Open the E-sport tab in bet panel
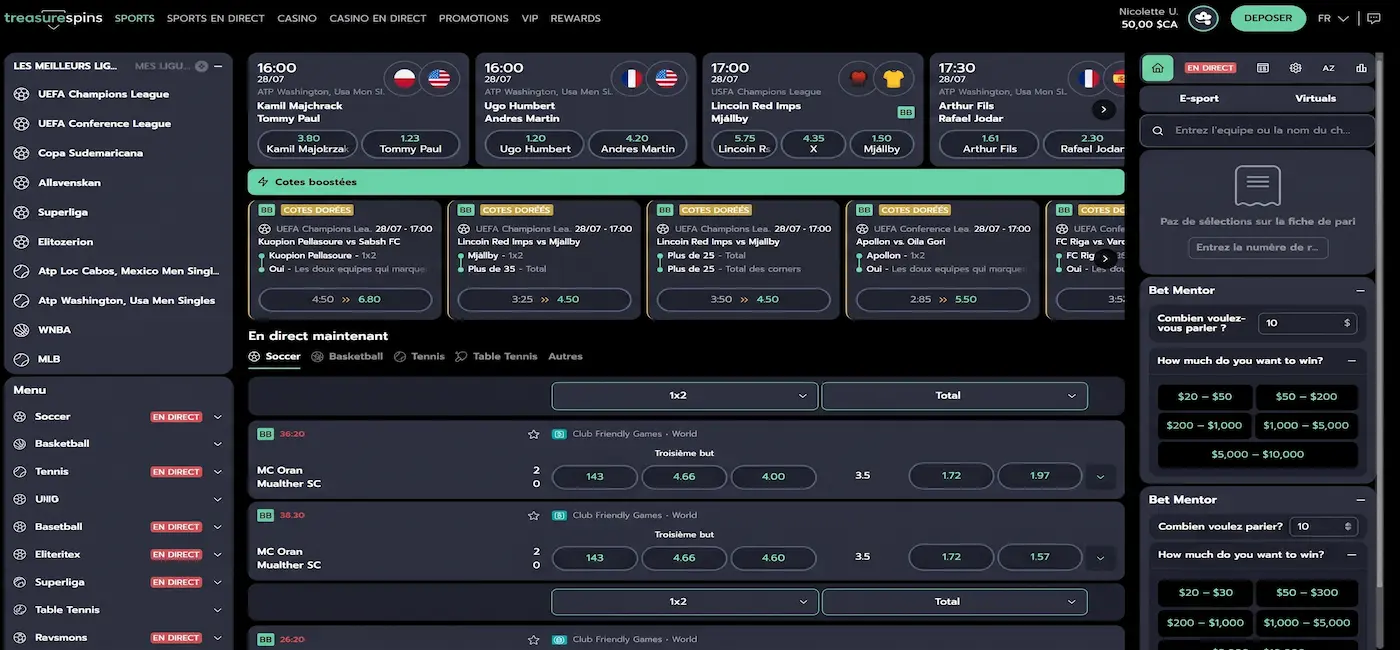 tap(1199, 98)
